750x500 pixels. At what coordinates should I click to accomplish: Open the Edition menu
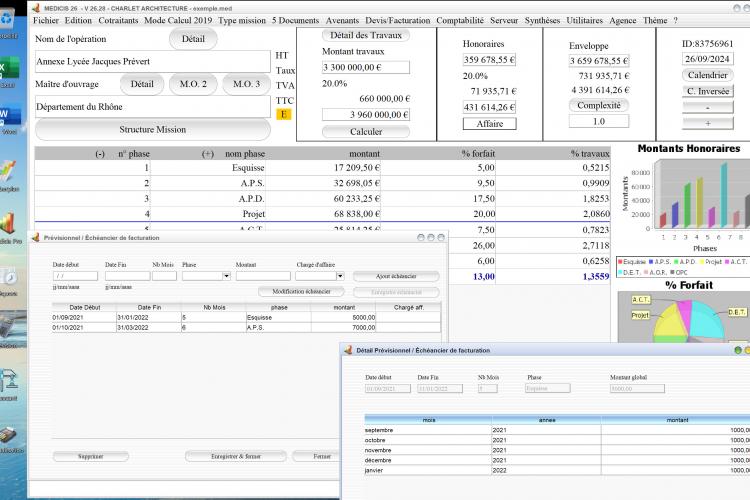[x=78, y=21]
